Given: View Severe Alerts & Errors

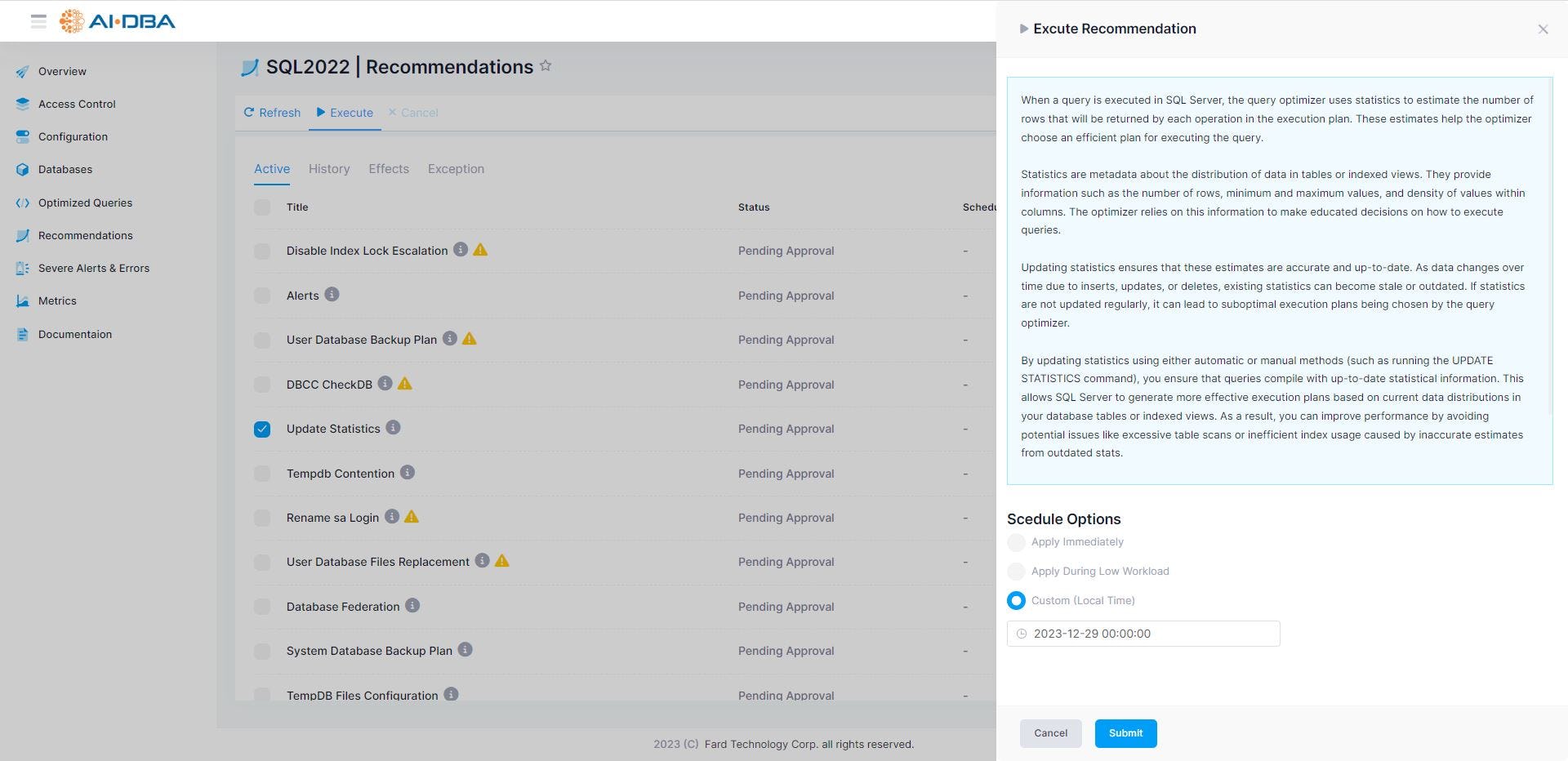Looking at the screenshot, I should click(94, 268).
